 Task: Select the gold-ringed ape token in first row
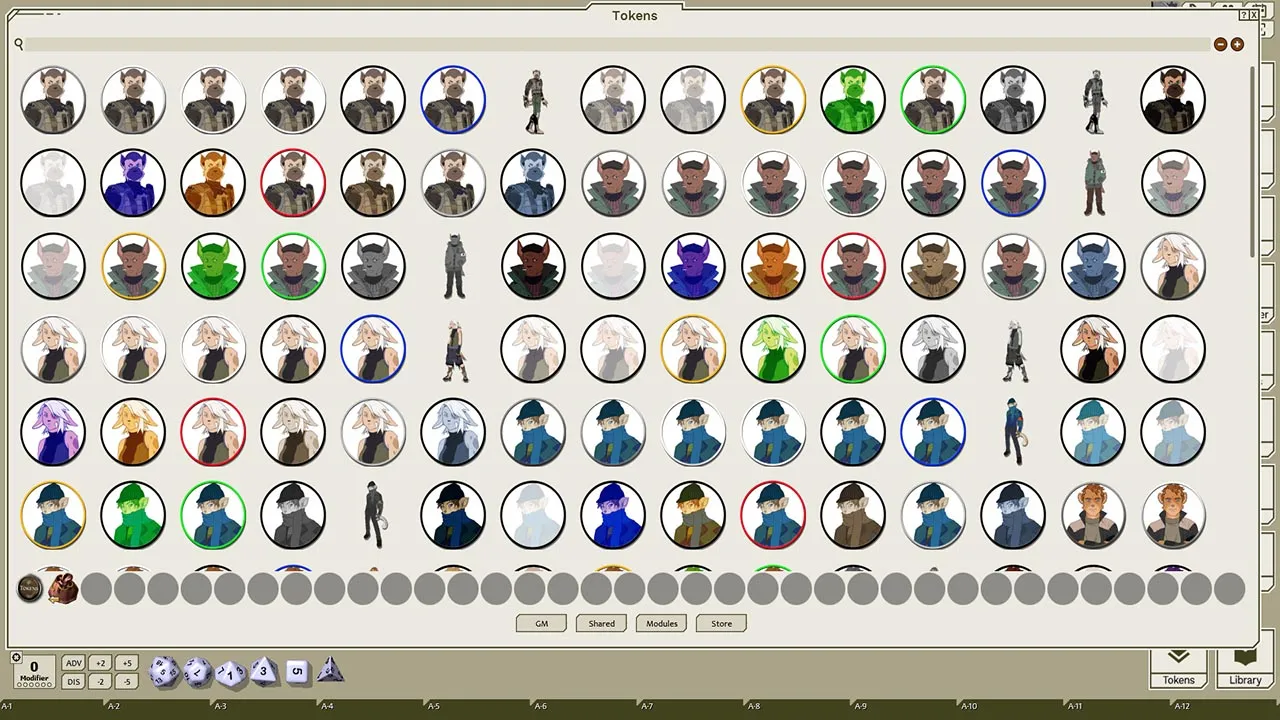(773, 100)
